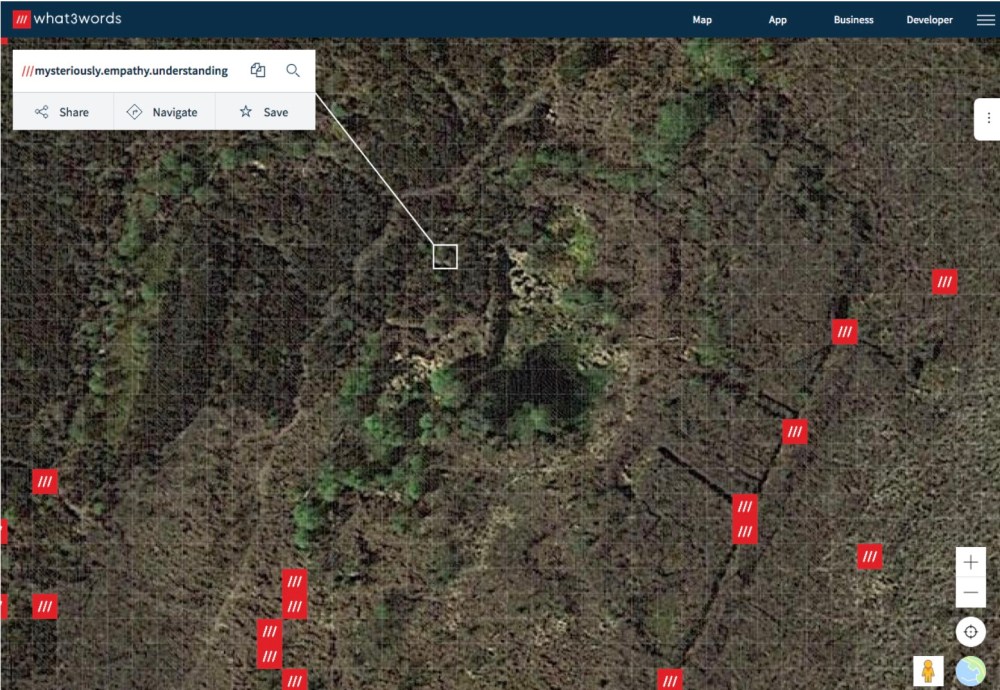The height and width of the screenshot is (690, 1000).
Task: Expand the three-dot side panel
Action: [x=987, y=119]
